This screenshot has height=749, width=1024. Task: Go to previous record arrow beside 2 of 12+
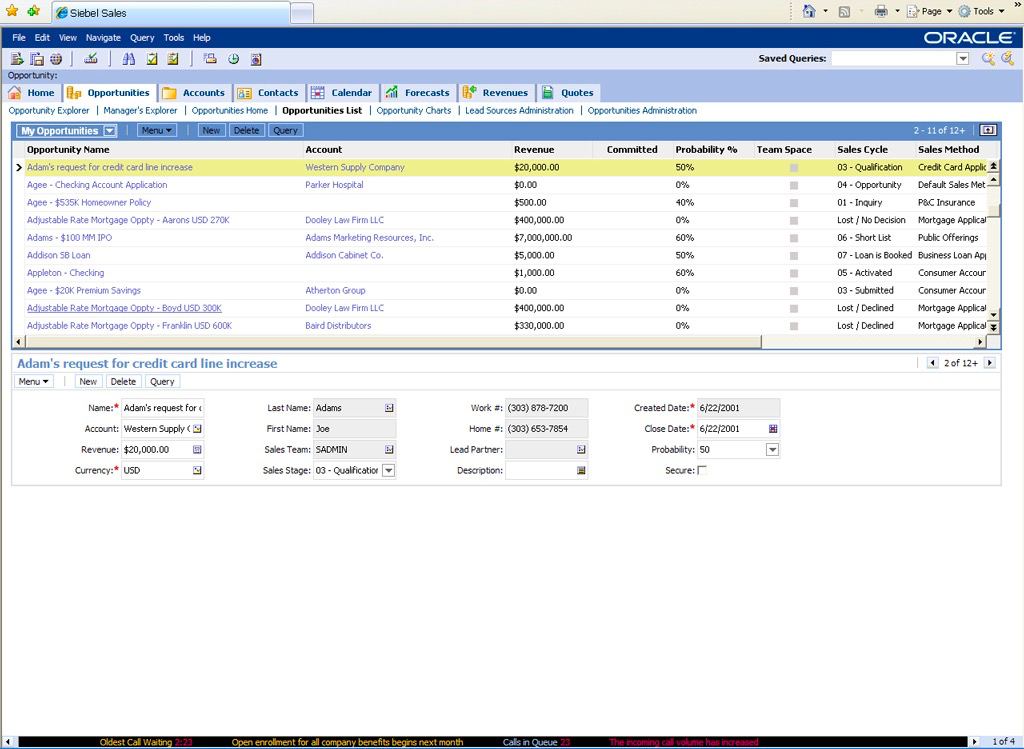tap(933, 363)
